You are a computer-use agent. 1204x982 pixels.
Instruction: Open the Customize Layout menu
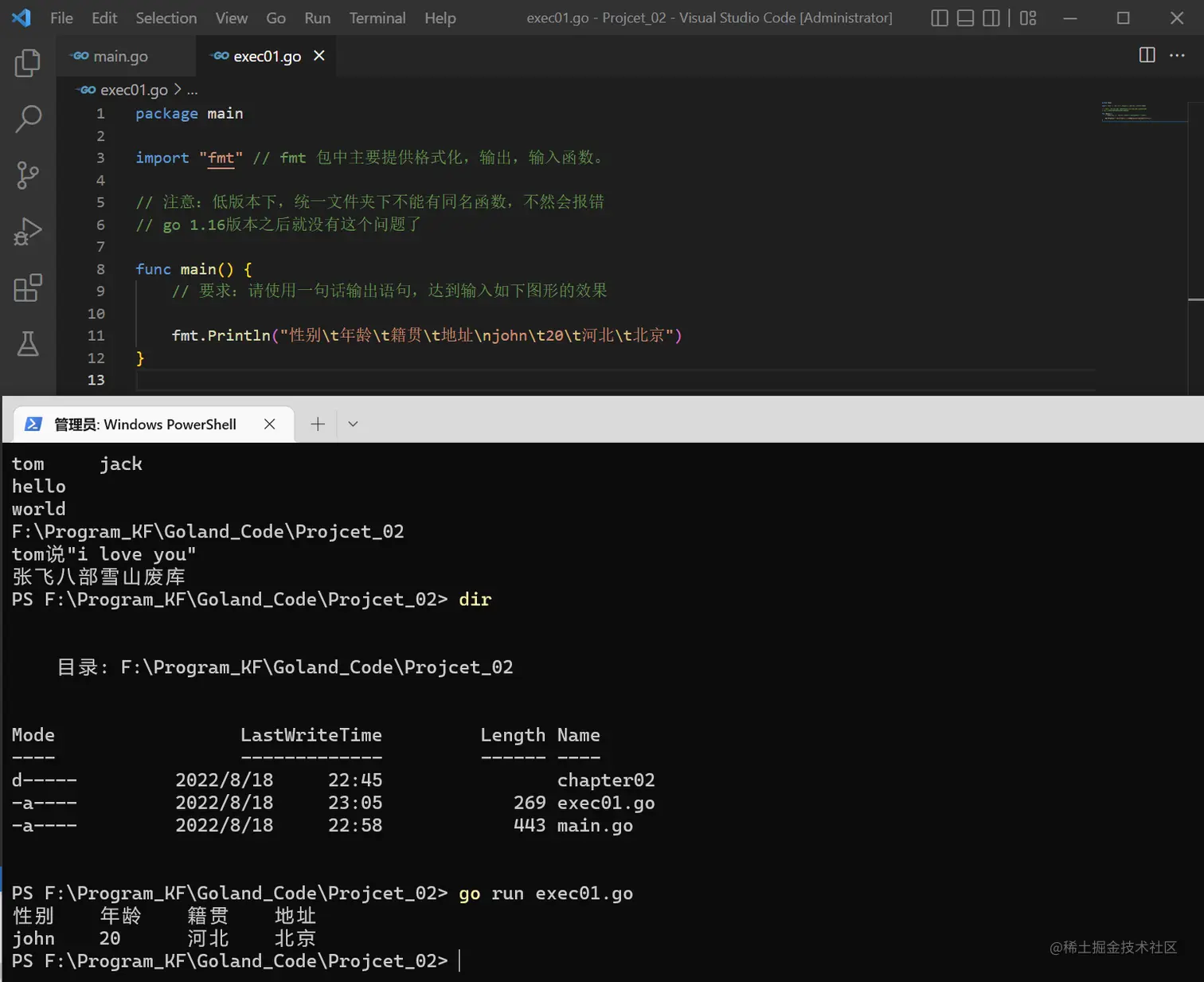[1028, 18]
